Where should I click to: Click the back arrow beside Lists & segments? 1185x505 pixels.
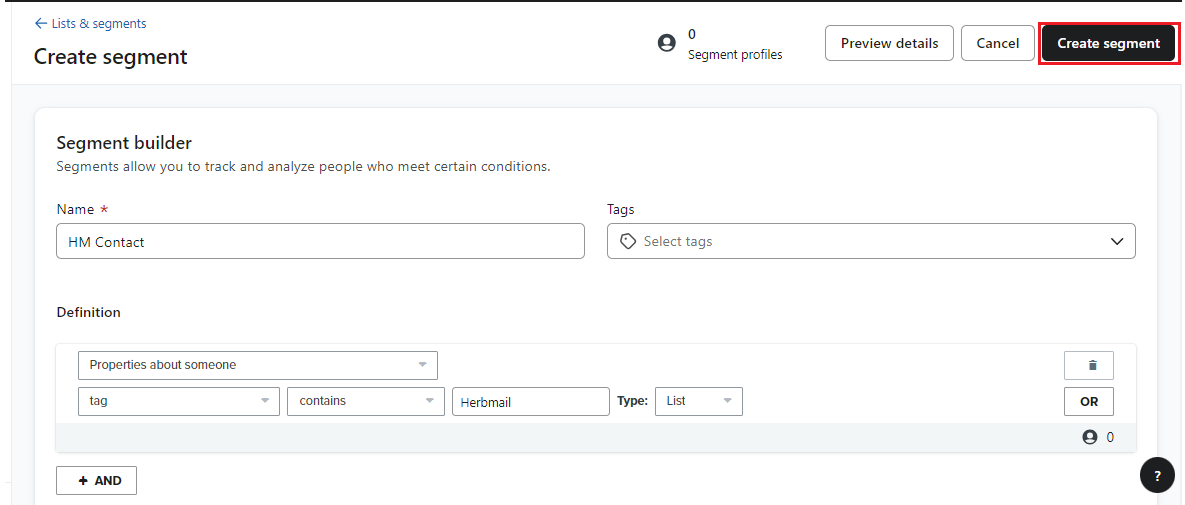(x=40, y=23)
